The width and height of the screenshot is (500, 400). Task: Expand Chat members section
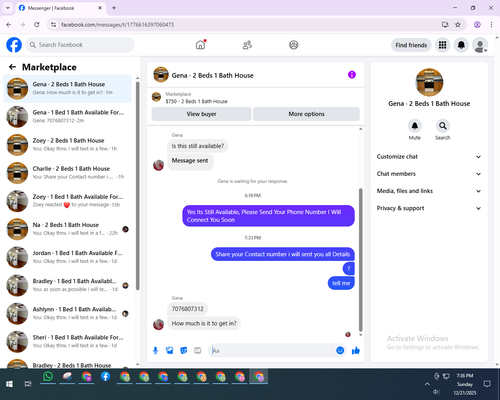[x=429, y=174]
